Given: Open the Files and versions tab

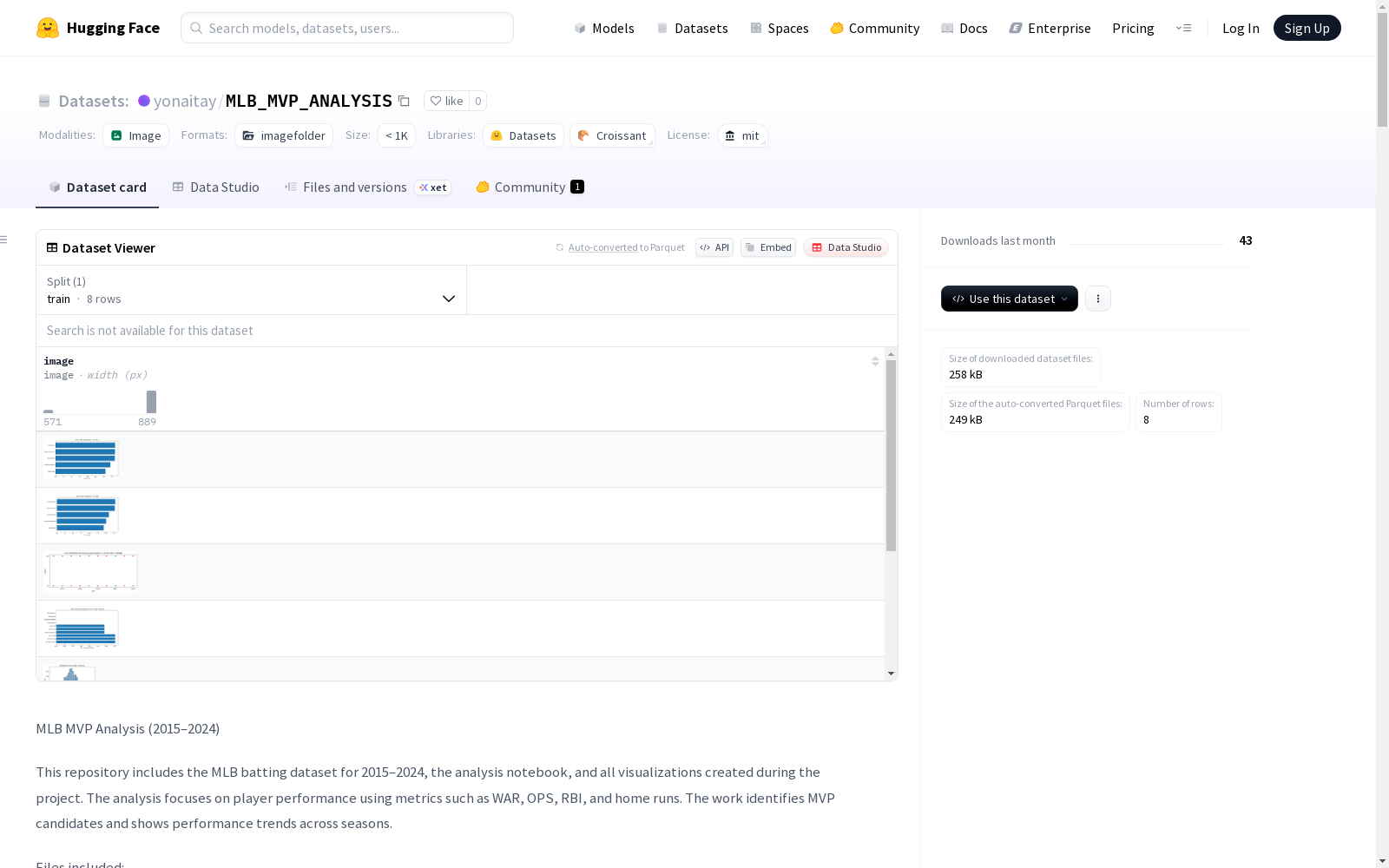Looking at the screenshot, I should point(368,187).
